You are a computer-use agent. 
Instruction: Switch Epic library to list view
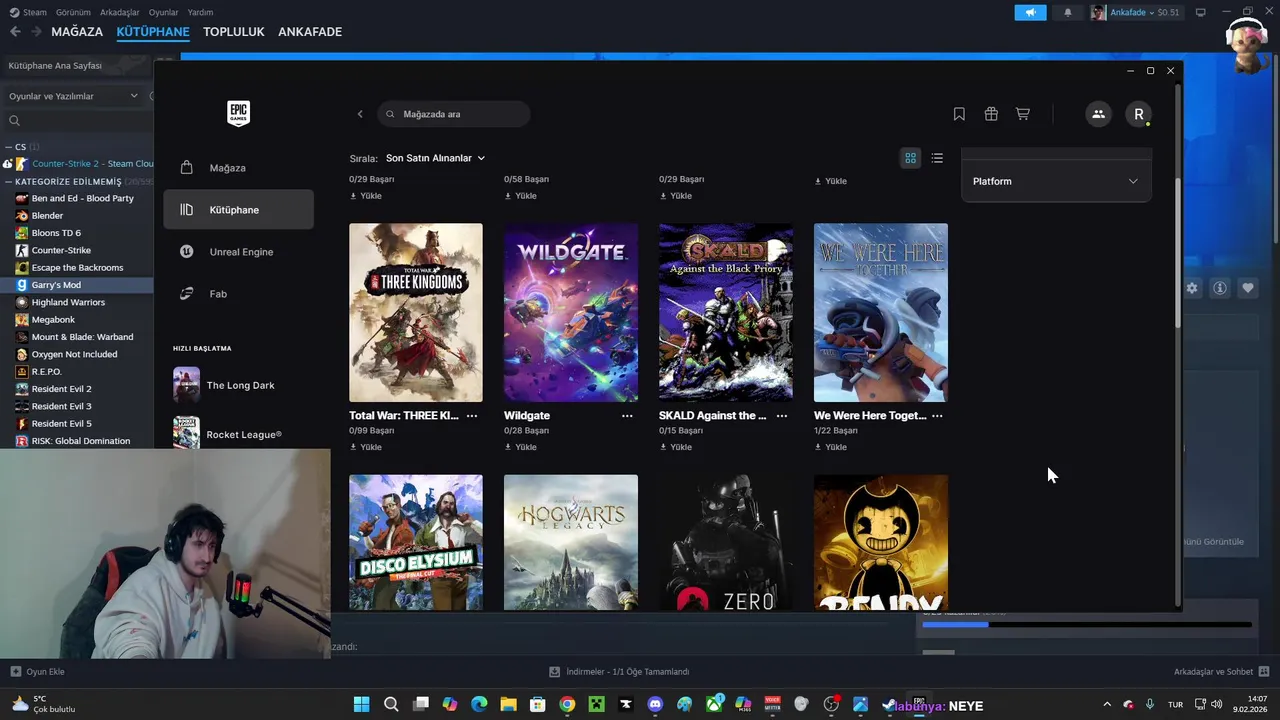(937, 158)
